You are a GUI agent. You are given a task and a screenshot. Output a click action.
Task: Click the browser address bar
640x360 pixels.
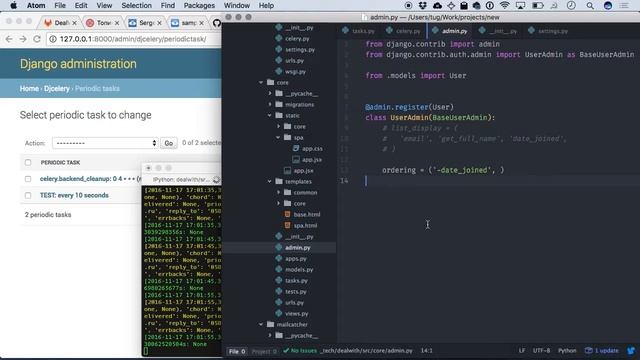(x=135, y=39)
